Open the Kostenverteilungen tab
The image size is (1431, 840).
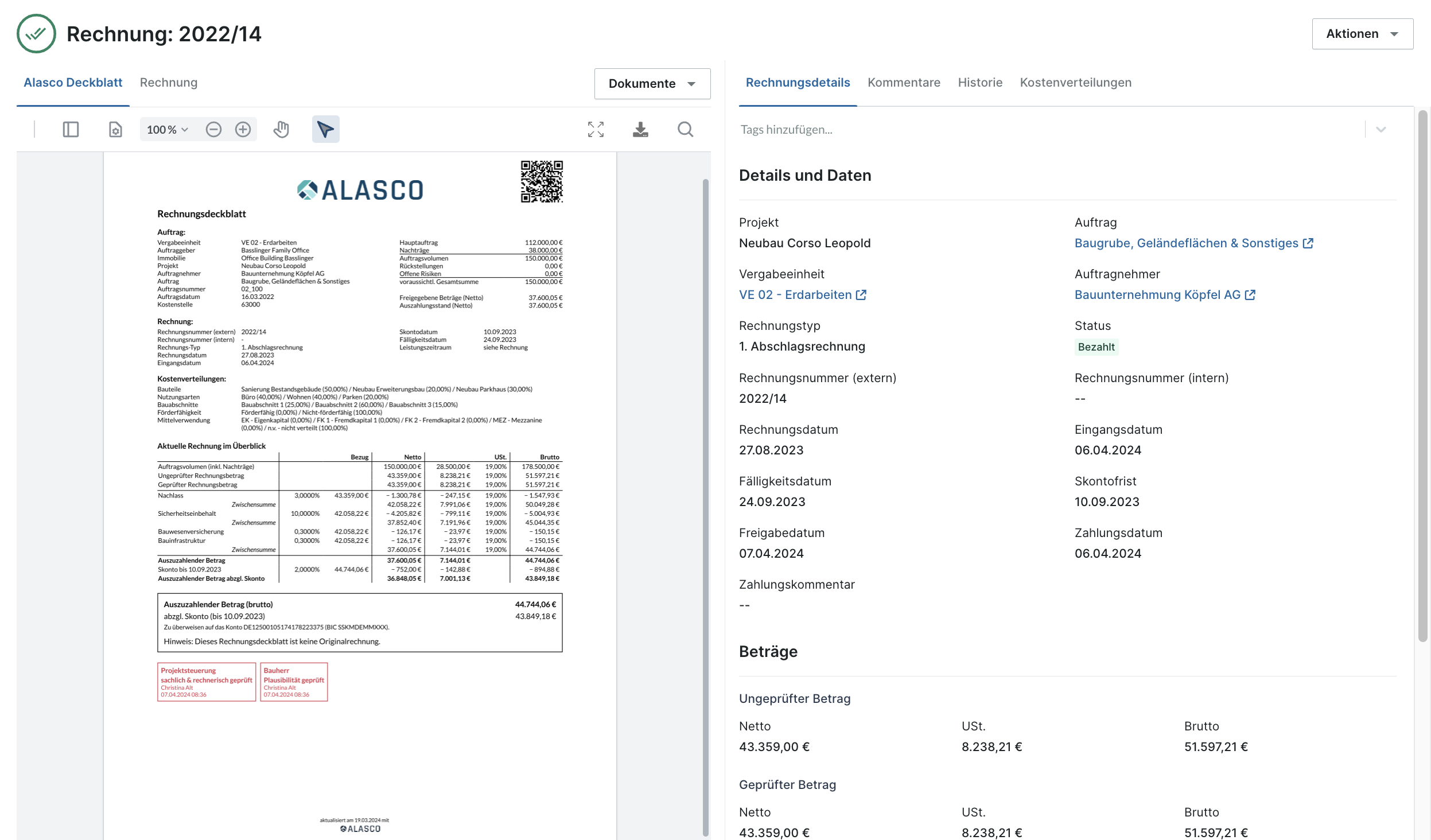pyautogui.click(x=1075, y=83)
